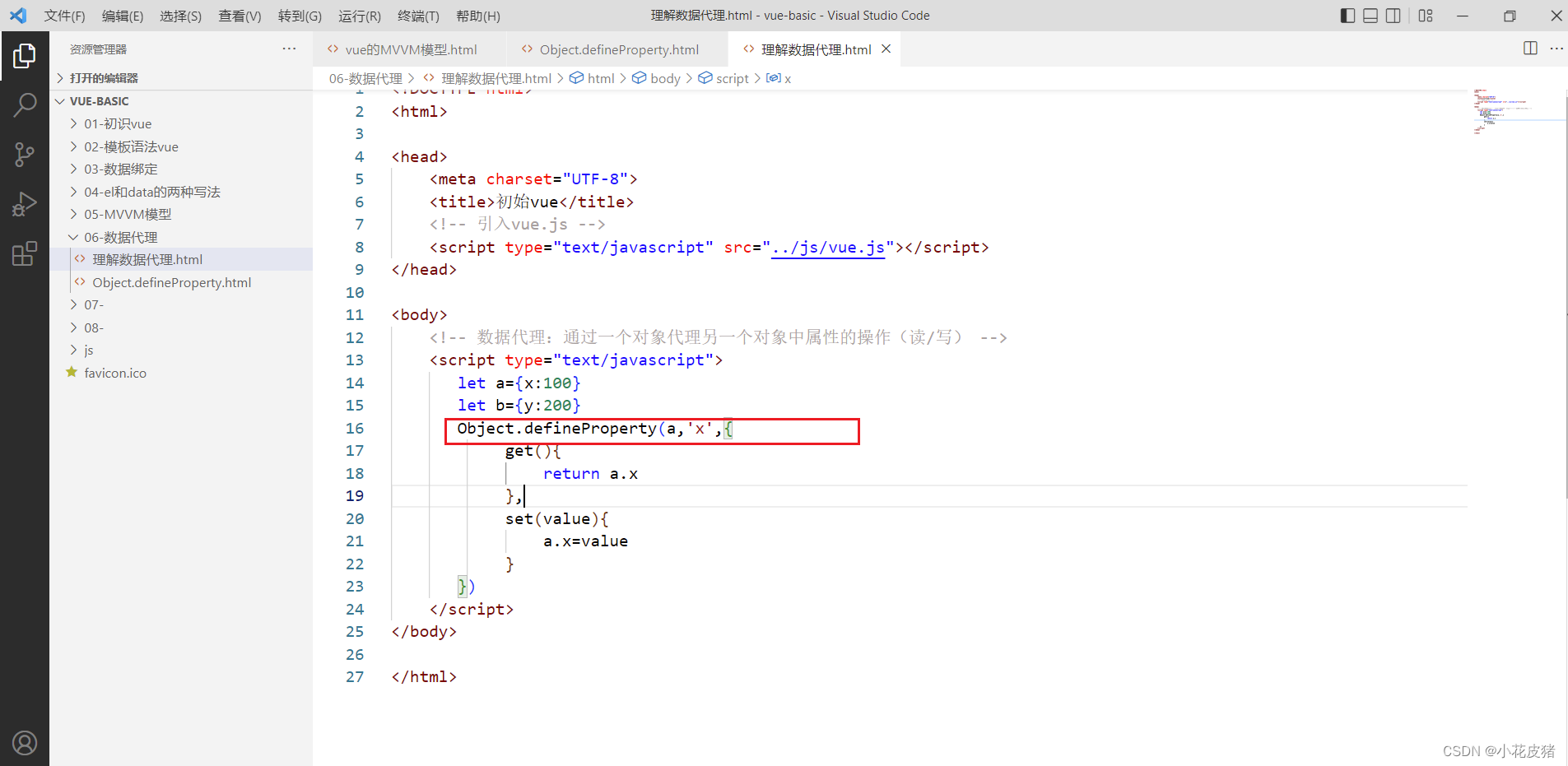Open the Extensions view icon

(x=25, y=253)
